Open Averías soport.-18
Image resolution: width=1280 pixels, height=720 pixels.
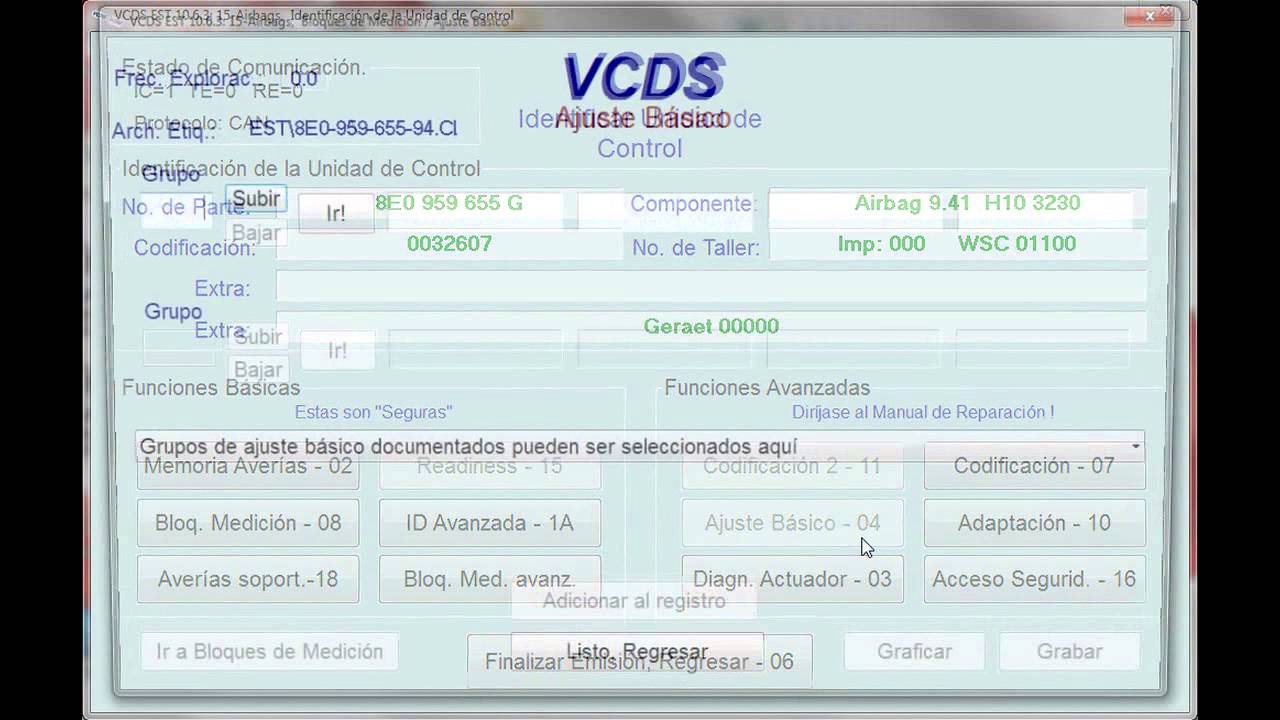[248, 579]
